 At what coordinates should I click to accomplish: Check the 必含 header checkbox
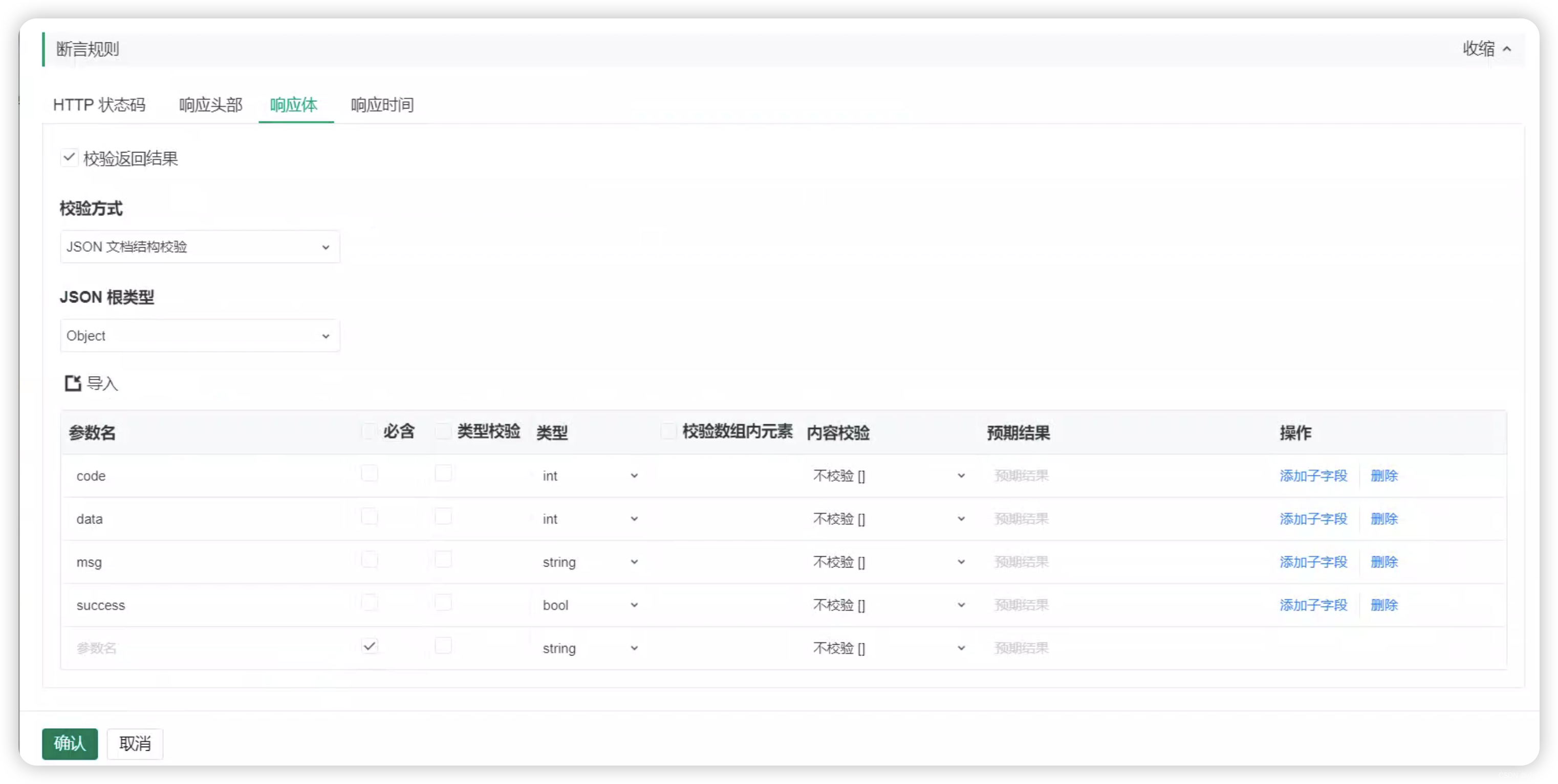tap(369, 431)
